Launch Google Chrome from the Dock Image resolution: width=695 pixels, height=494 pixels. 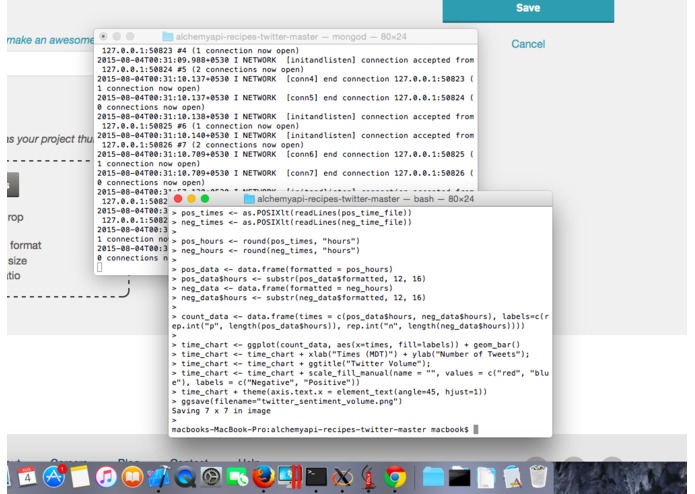click(x=395, y=477)
